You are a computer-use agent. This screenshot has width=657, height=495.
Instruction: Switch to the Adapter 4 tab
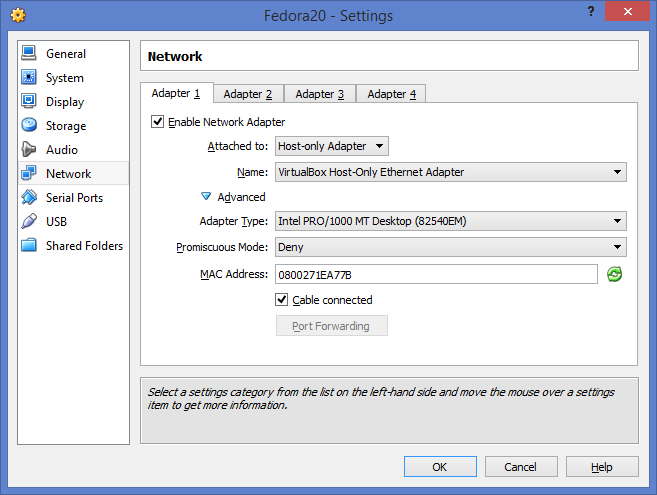(x=391, y=94)
